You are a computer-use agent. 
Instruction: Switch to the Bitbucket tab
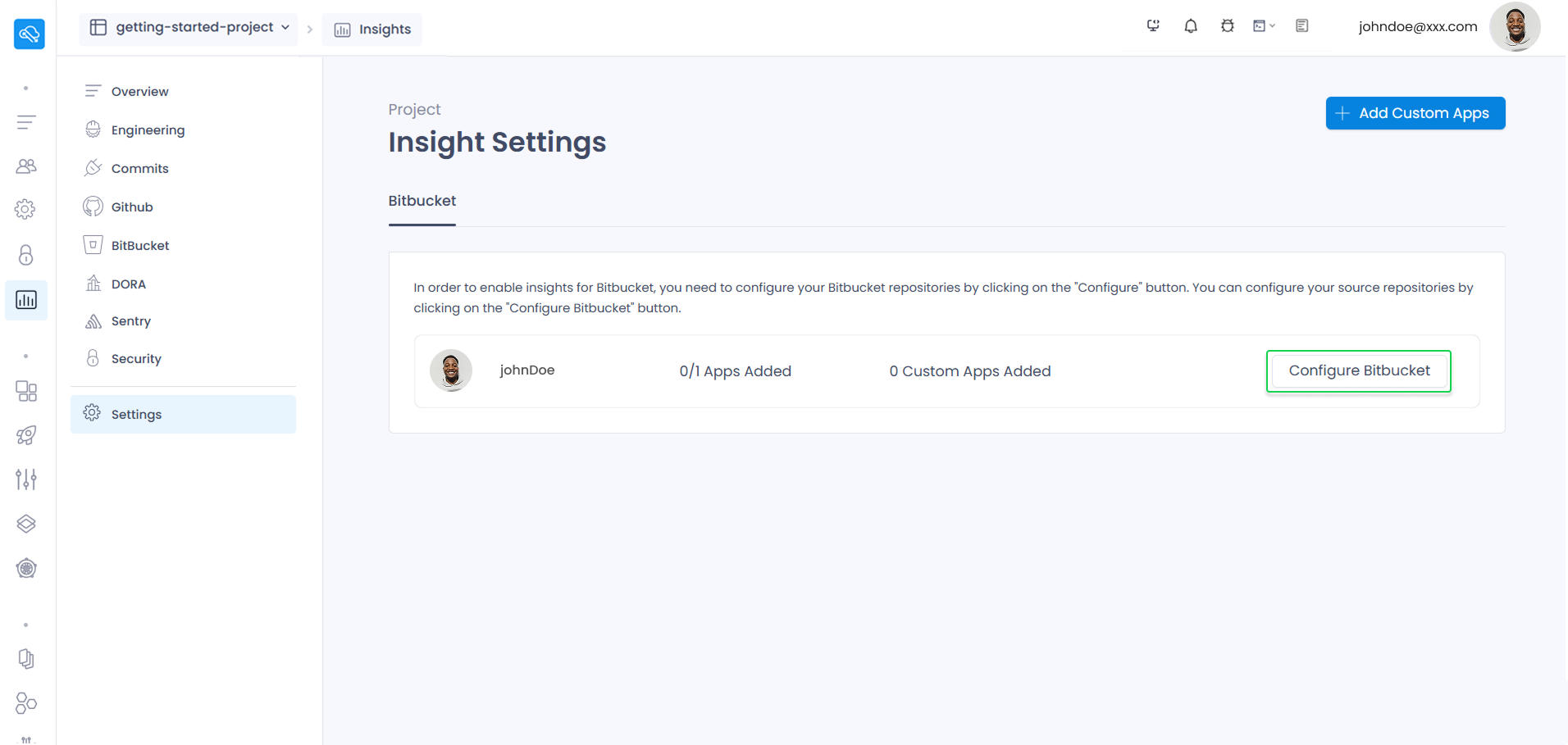tap(422, 201)
